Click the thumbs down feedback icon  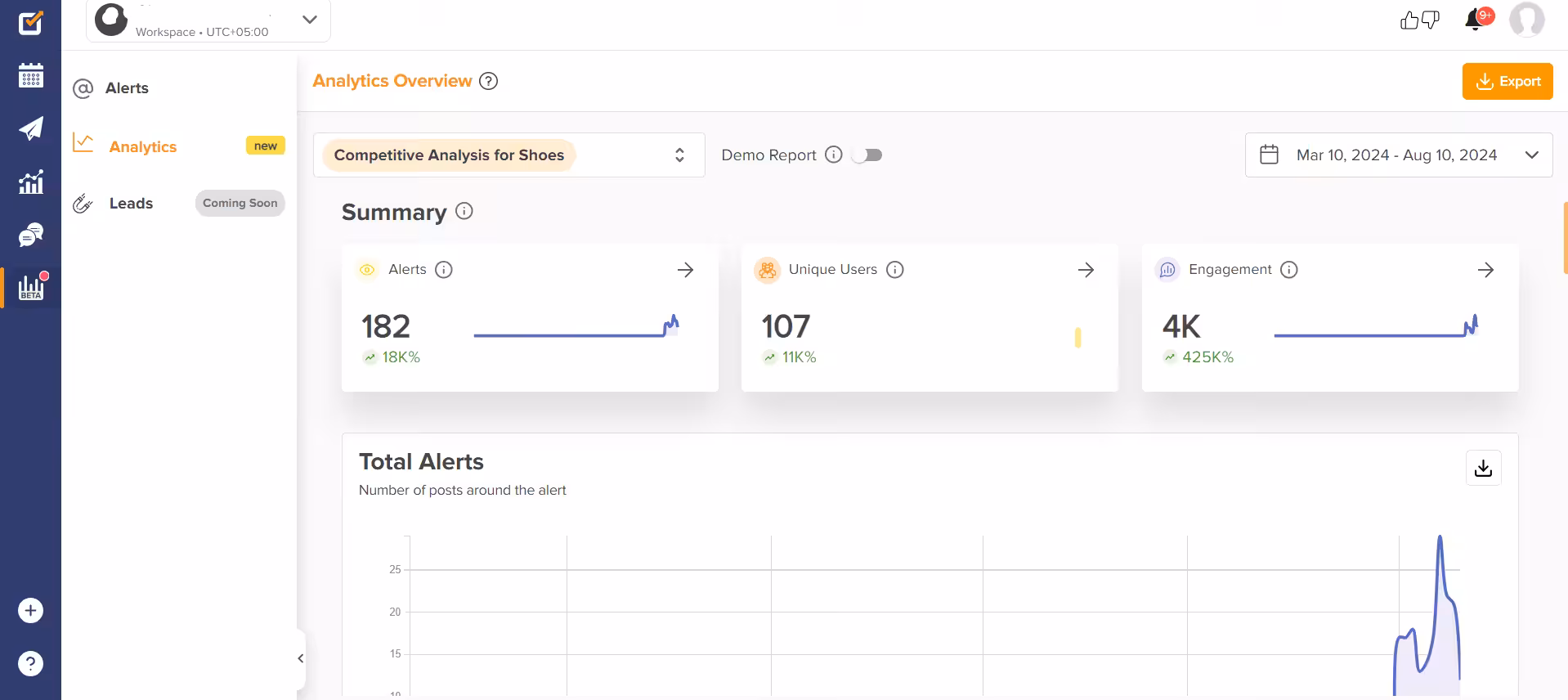pos(1431,20)
